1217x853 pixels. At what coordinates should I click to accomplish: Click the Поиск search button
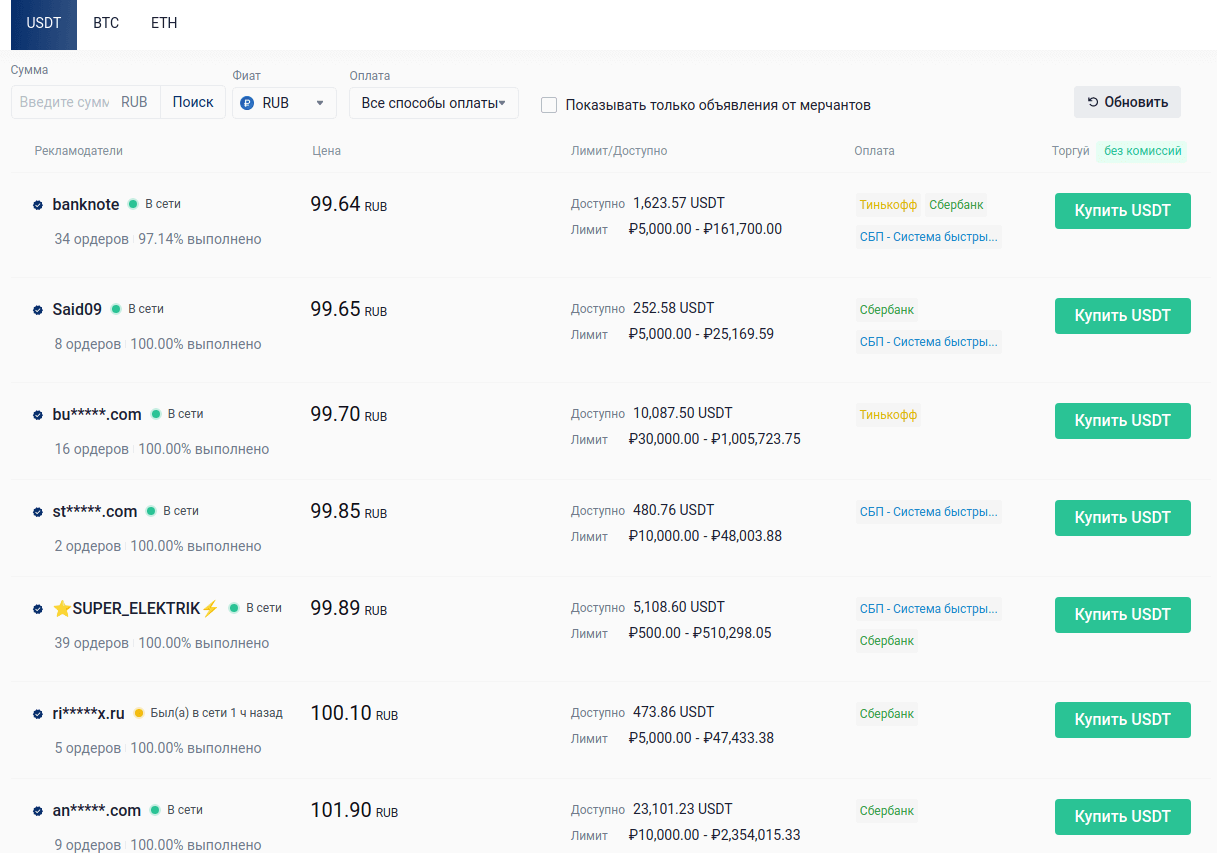click(193, 102)
